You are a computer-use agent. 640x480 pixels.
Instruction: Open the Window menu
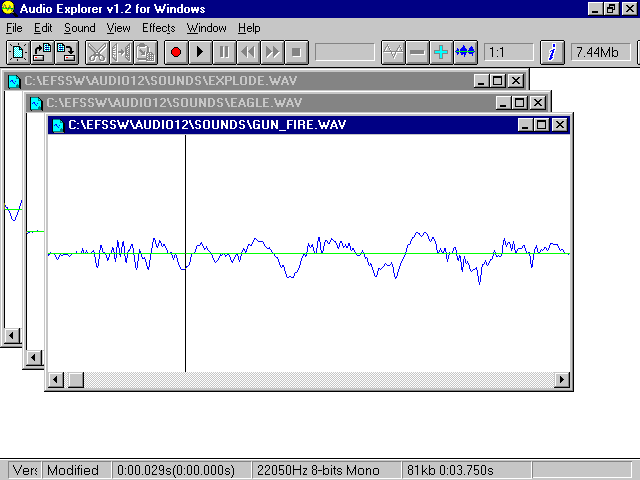(x=207, y=28)
